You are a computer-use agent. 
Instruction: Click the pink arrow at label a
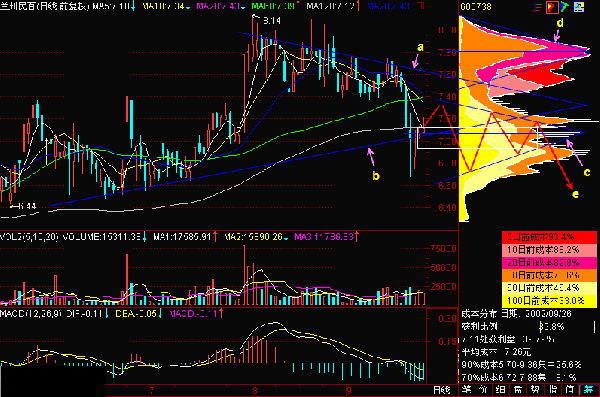pyautogui.click(x=416, y=62)
